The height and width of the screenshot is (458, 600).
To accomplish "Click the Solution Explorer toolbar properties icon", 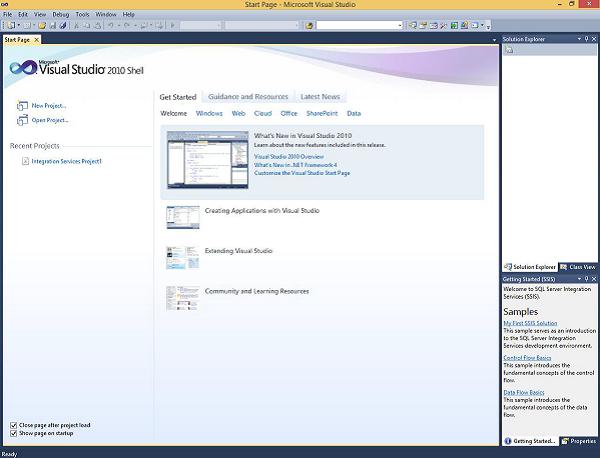I will pos(509,49).
